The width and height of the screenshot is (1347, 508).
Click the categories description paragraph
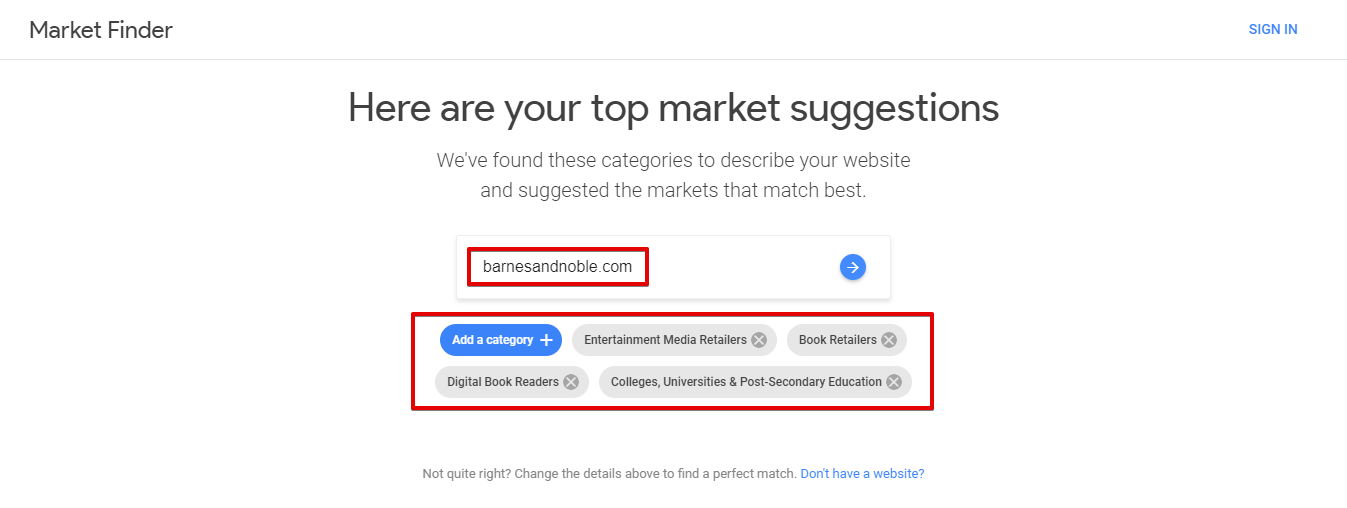tap(673, 175)
